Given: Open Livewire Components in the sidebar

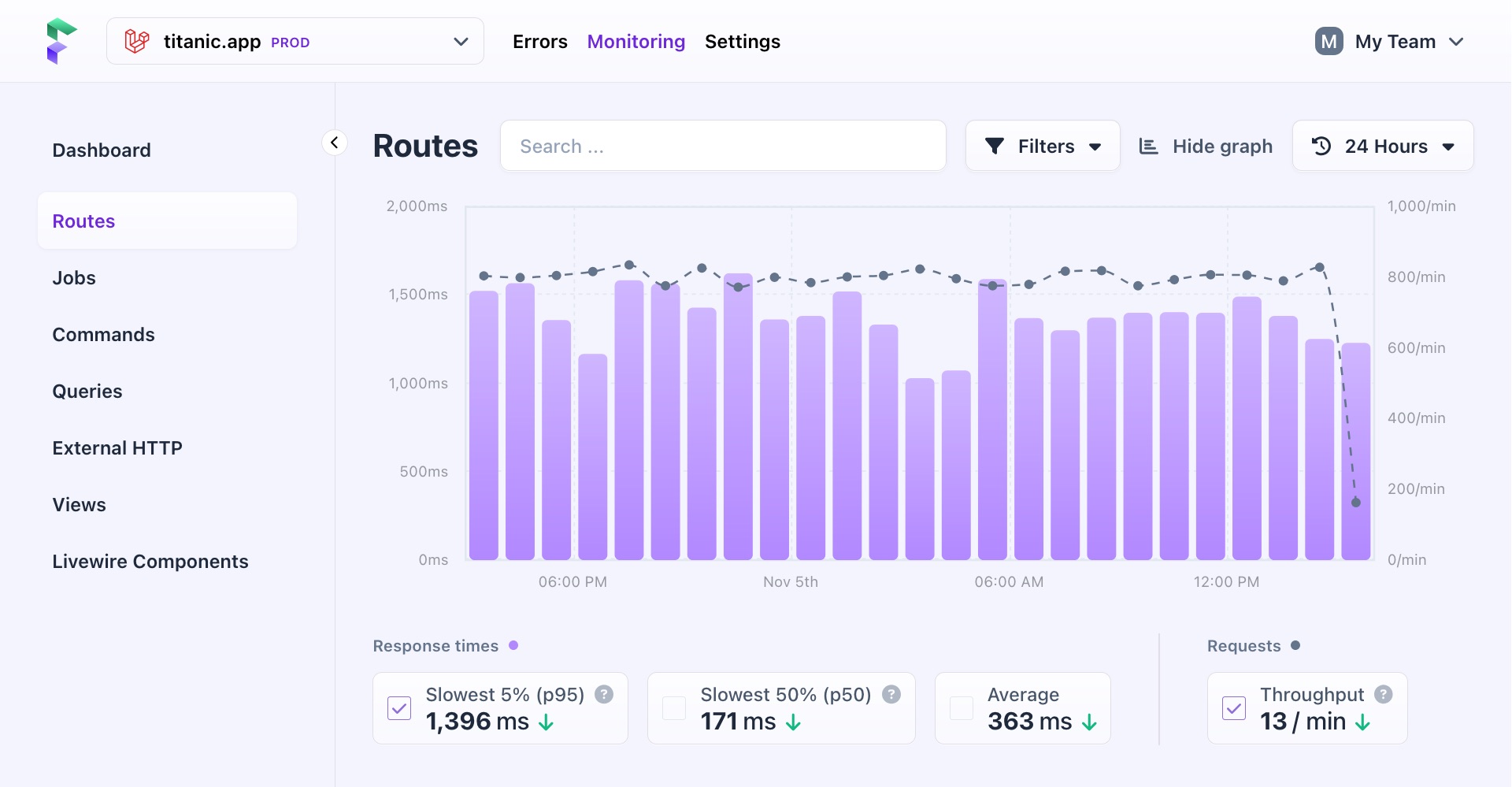Looking at the screenshot, I should pyautogui.click(x=150, y=562).
